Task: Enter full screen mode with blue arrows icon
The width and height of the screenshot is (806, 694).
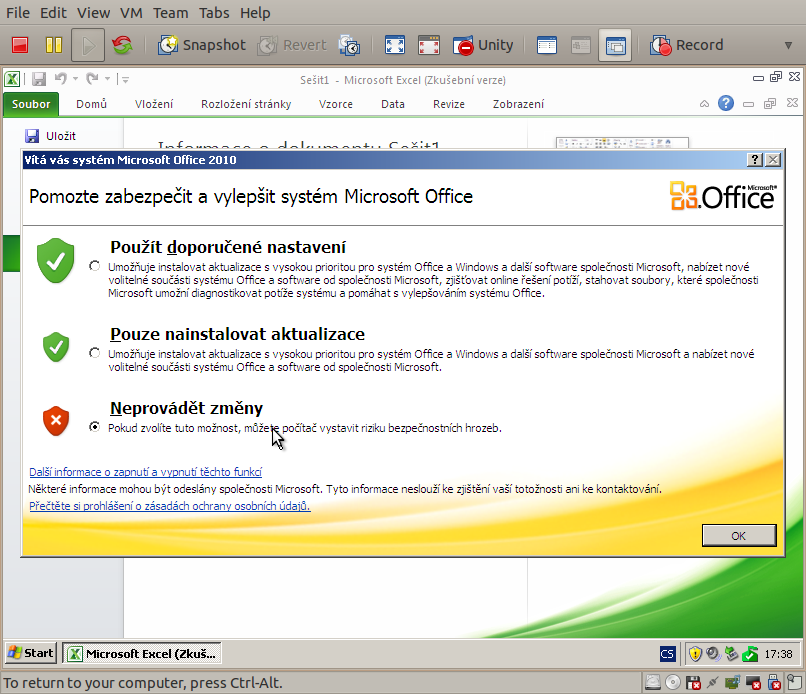Action: pos(395,45)
